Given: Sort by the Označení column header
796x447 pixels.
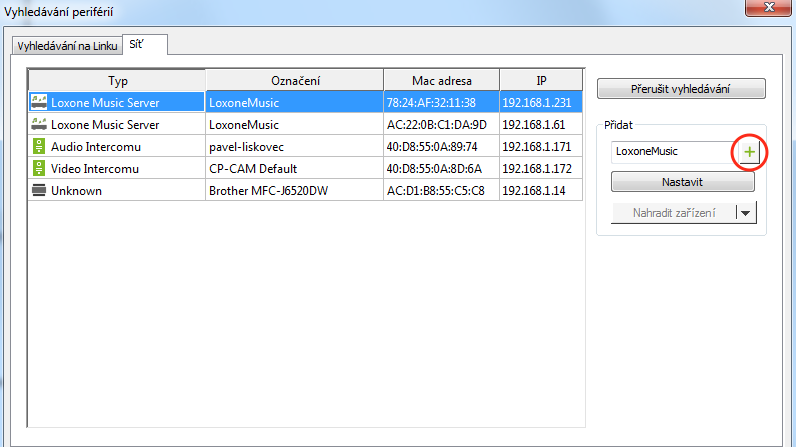Looking at the screenshot, I should pos(295,80).
